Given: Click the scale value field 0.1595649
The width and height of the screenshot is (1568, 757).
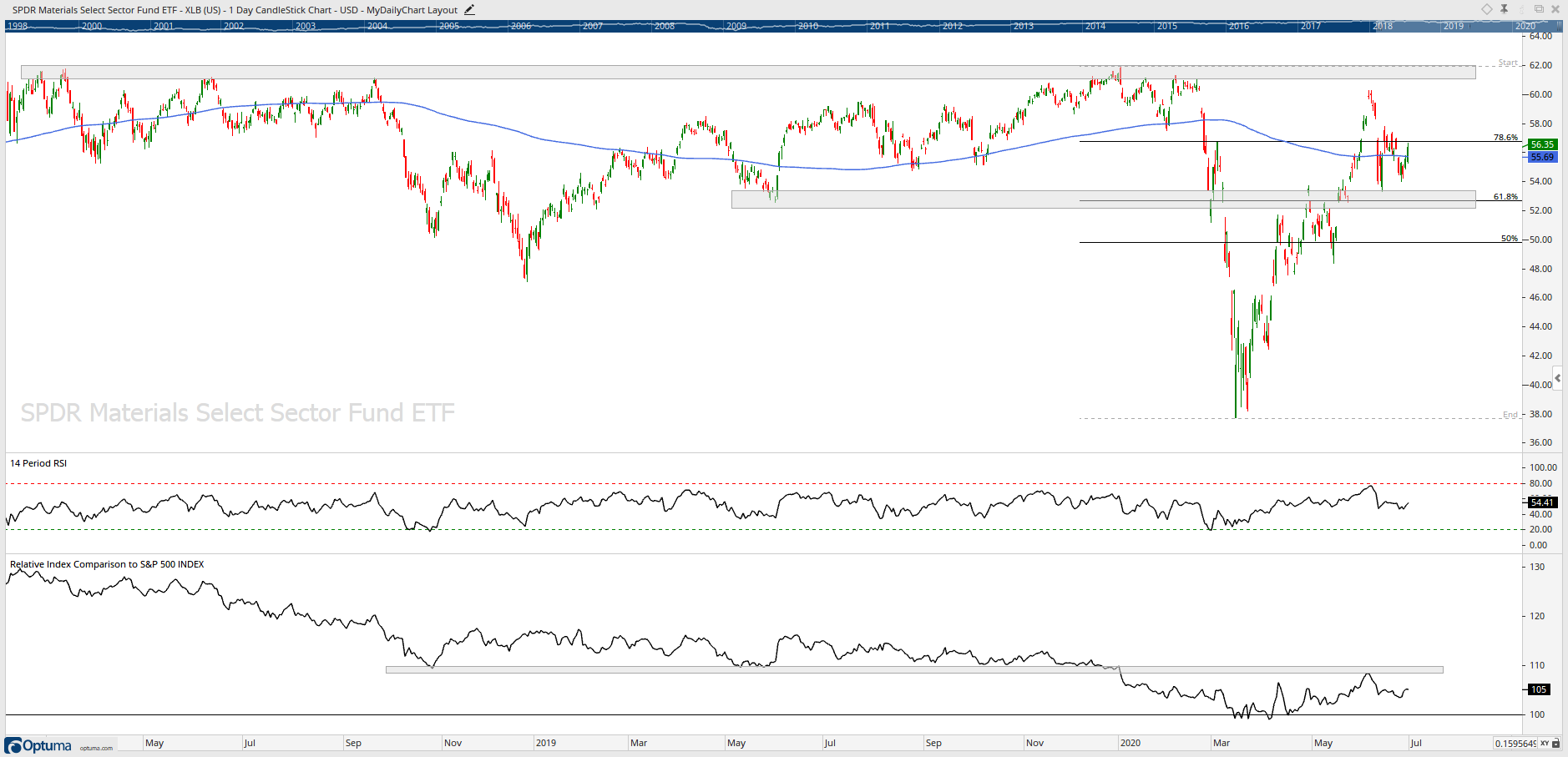Looking at the screenshot, I should pyautogui.click(x=1515, y=743).
